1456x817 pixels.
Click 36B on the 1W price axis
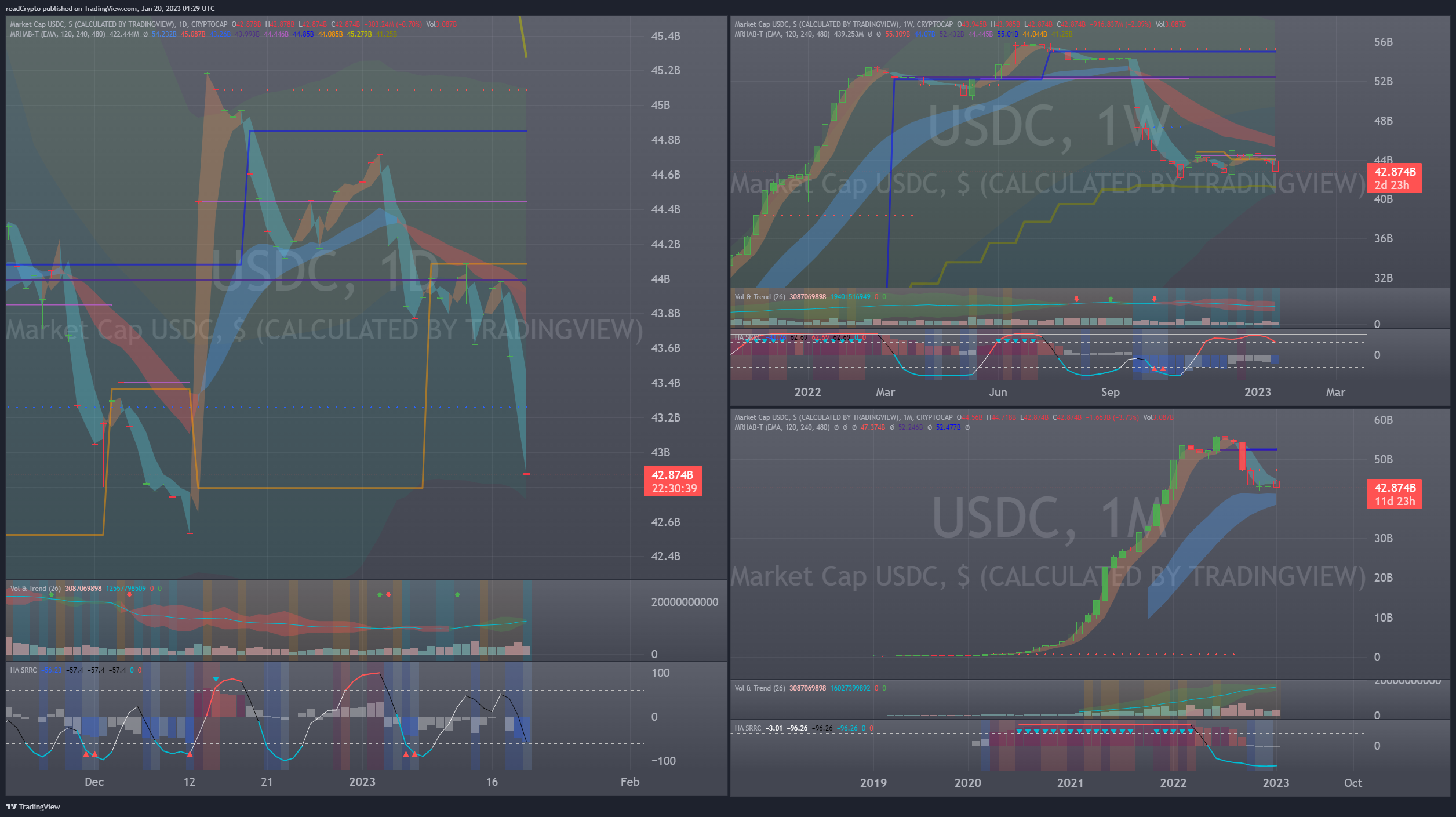coord(1383,238)
